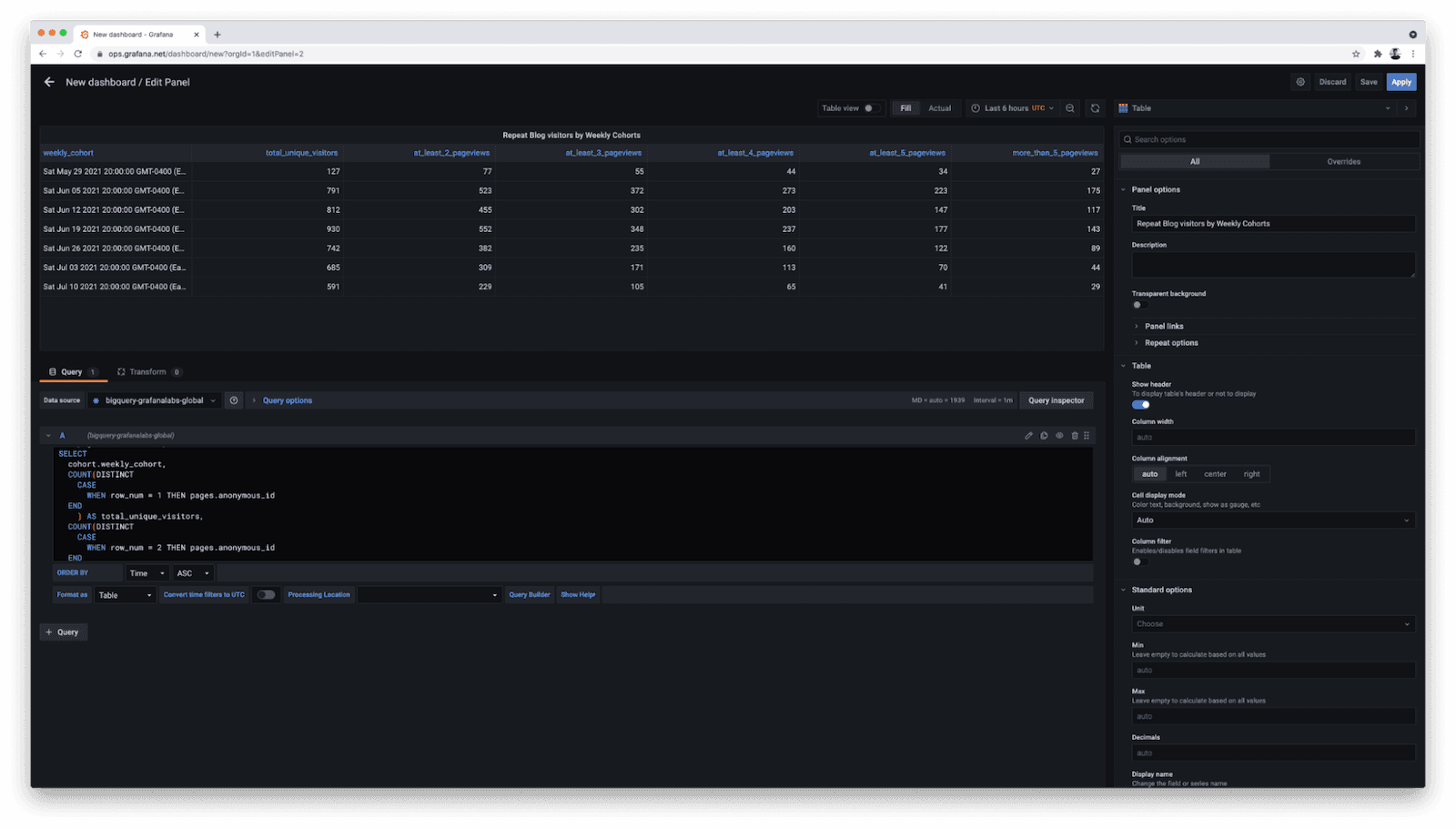Expand Panel links section
Image resolution: width=1456 pixels, height=829 pixels.
[1164, 326]
